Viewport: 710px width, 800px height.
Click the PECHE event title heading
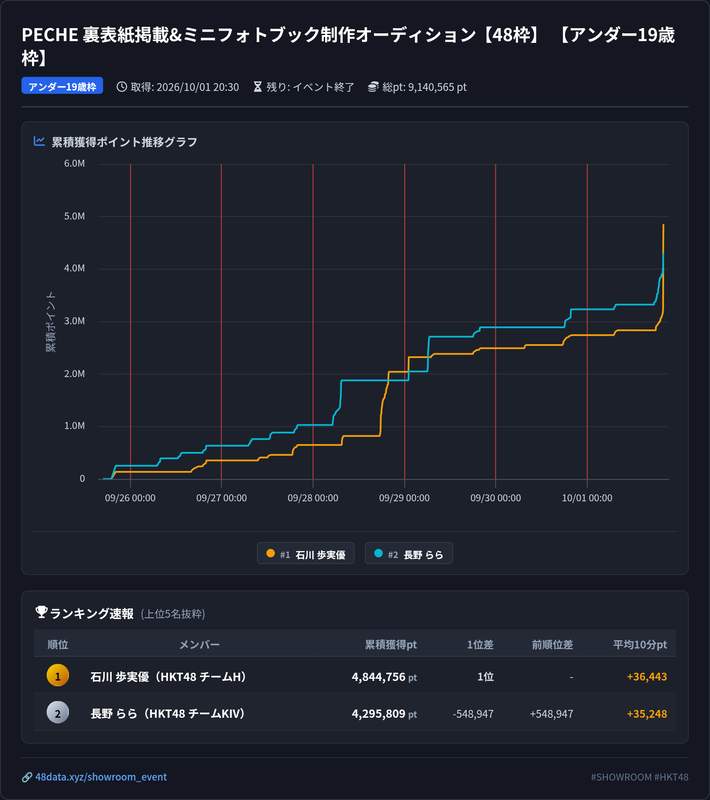coord(348,46)
